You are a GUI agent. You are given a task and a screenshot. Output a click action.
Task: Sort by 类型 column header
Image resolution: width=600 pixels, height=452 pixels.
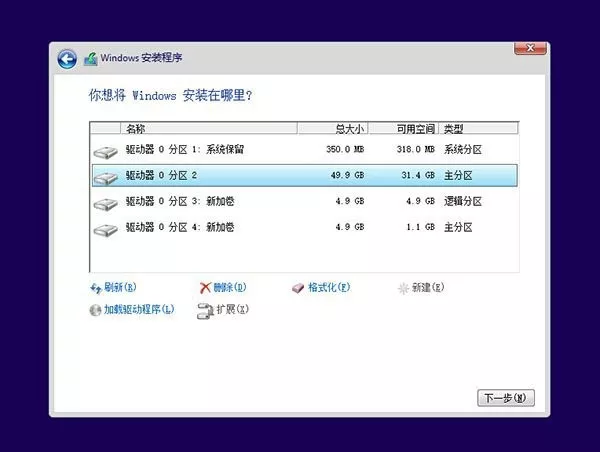[478, 129]
